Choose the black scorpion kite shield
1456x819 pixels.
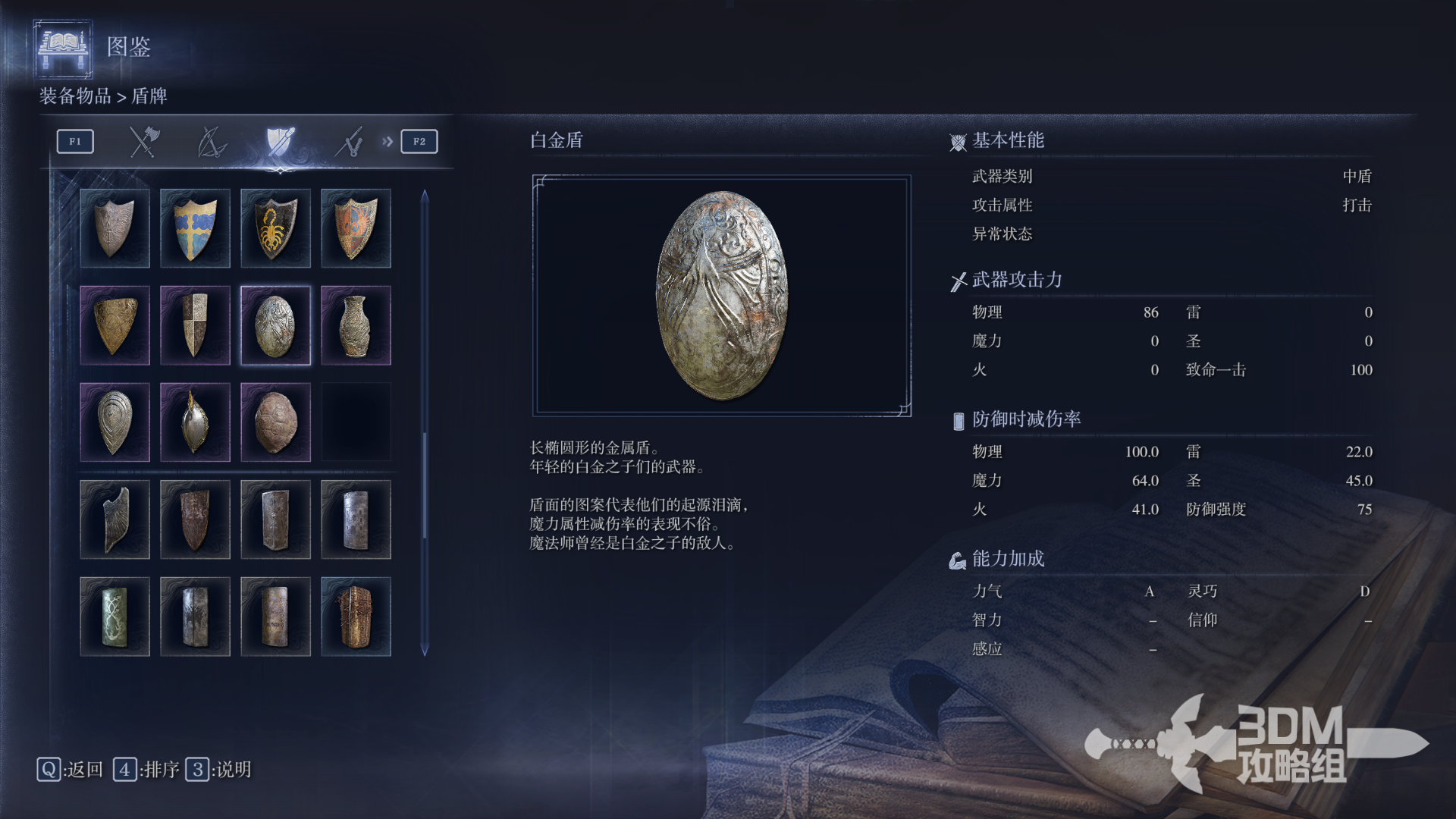point(275,228)
